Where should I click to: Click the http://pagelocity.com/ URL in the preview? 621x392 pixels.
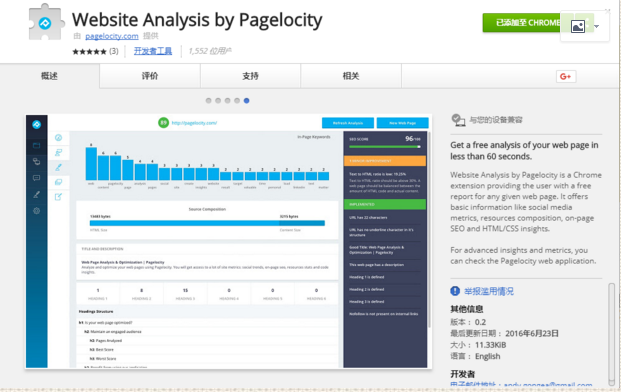[x=194, y=123]
